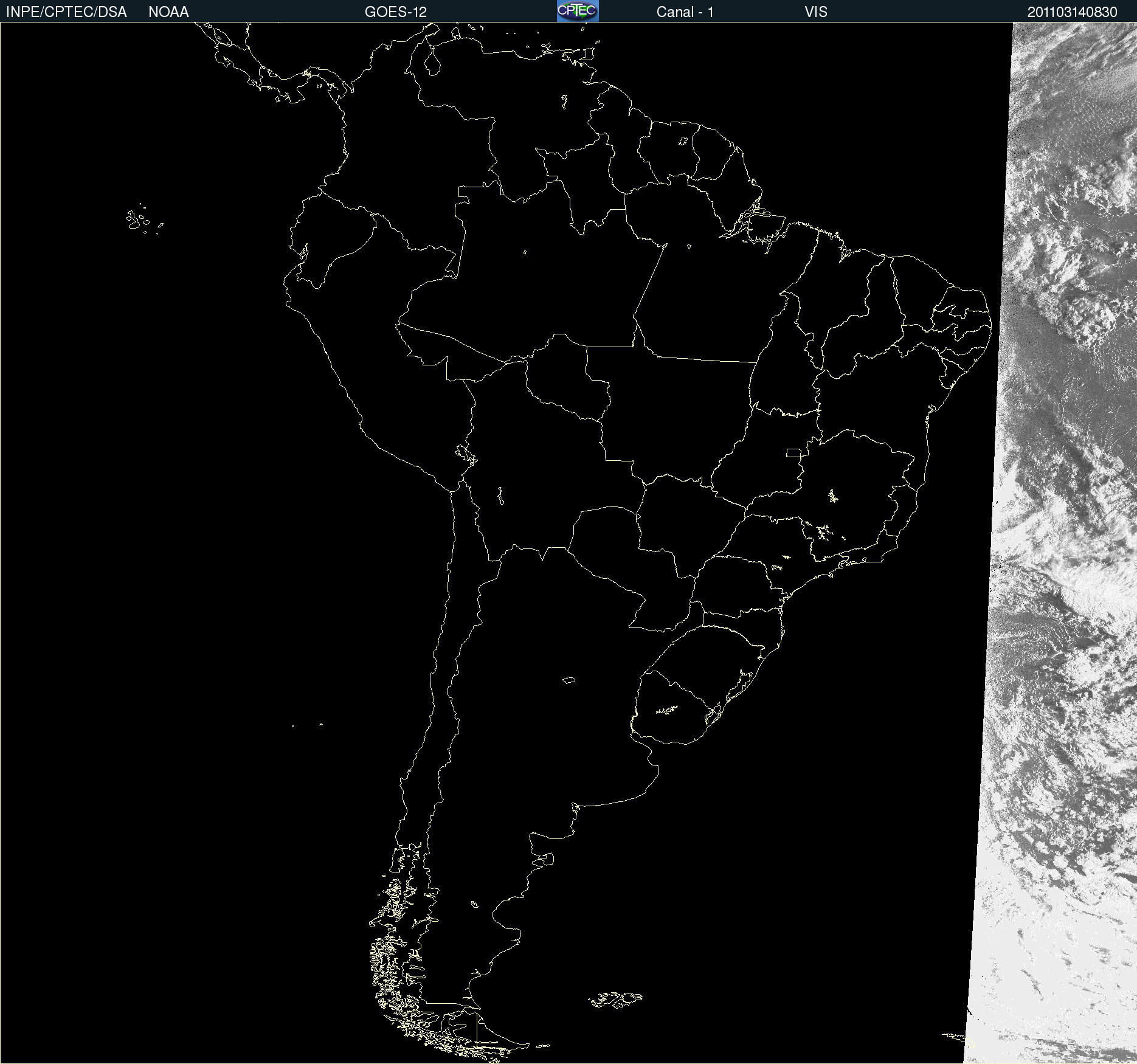
Task: Click the GOES-12 satellite label
Action: [x=396, y=12]
